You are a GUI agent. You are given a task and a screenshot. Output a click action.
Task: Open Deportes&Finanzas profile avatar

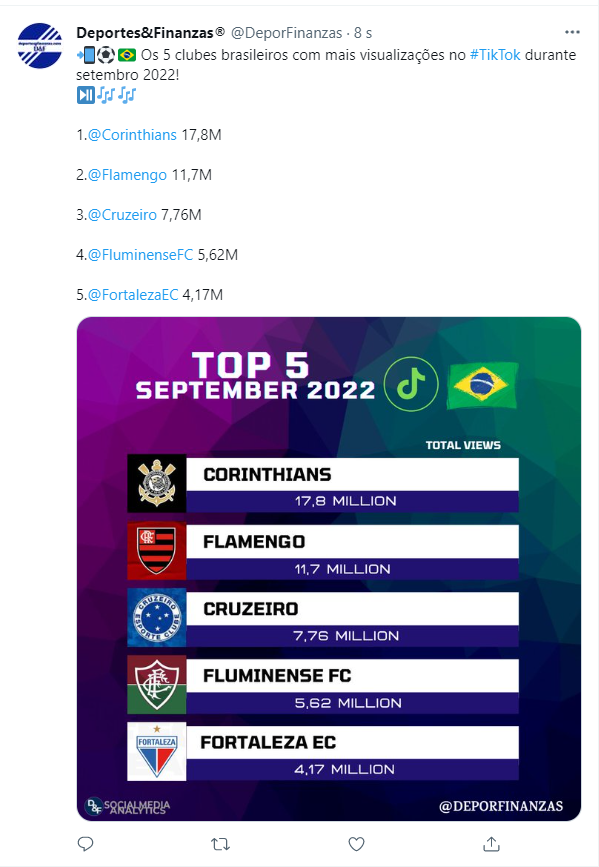point(40,45)
